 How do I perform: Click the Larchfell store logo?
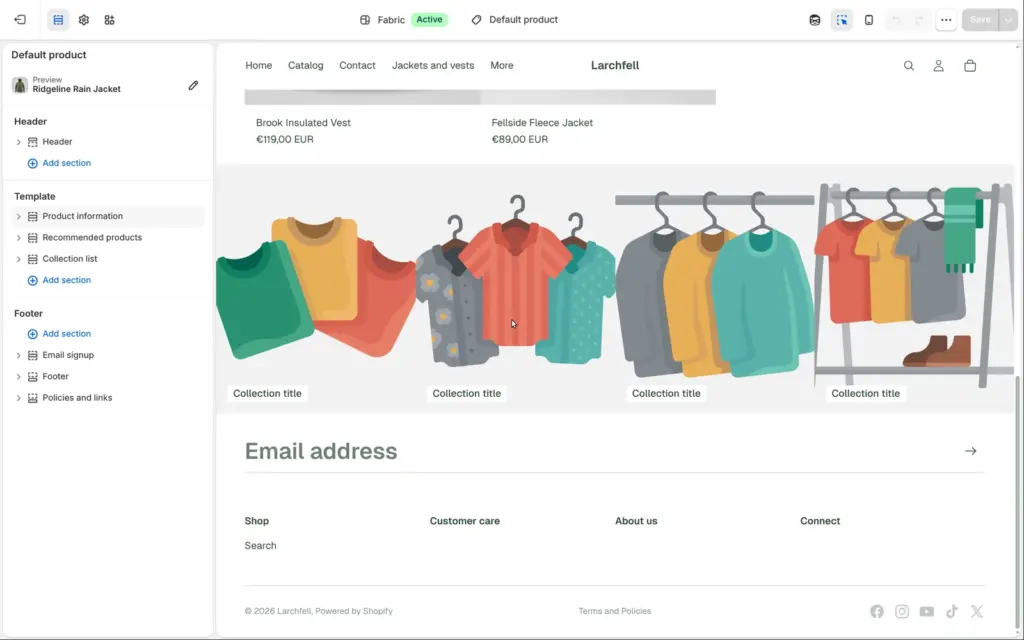click(x=615, y=65)
